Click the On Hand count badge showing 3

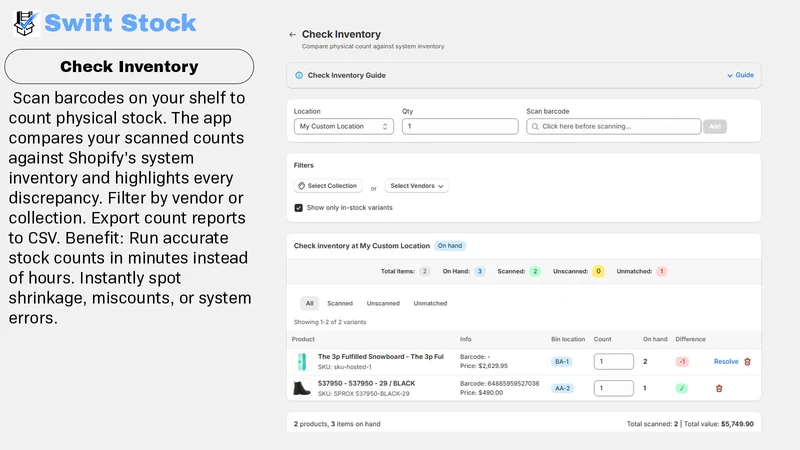(x=480, y=271)
